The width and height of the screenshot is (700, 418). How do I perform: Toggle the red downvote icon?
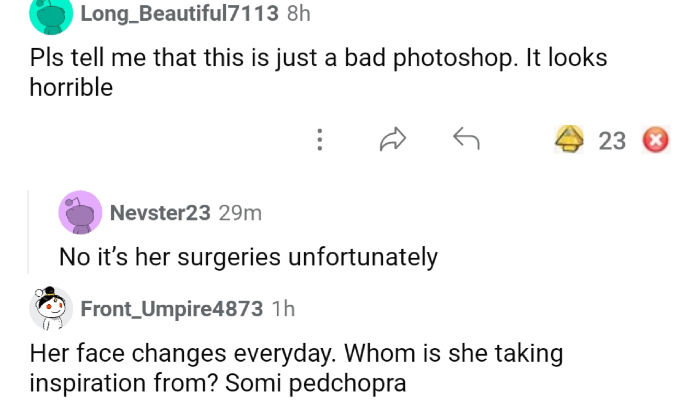point(654,140)
